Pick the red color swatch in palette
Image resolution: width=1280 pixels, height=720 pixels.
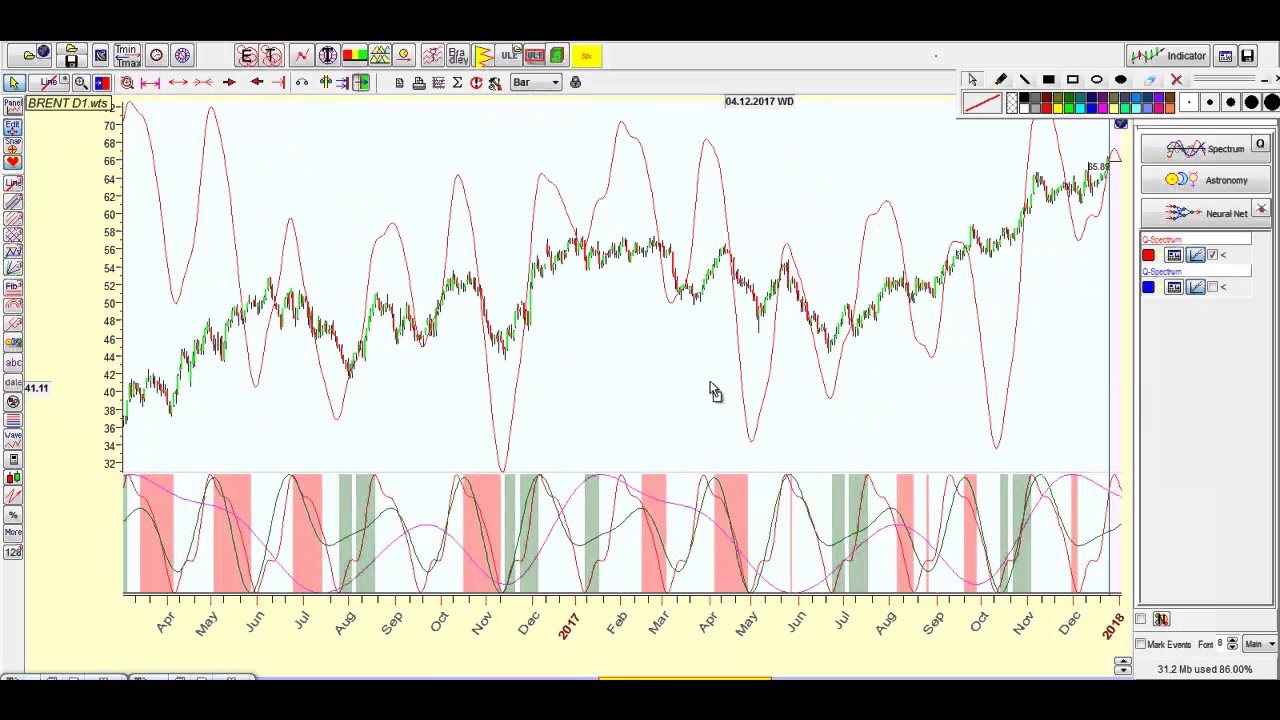coord(1046,108)
